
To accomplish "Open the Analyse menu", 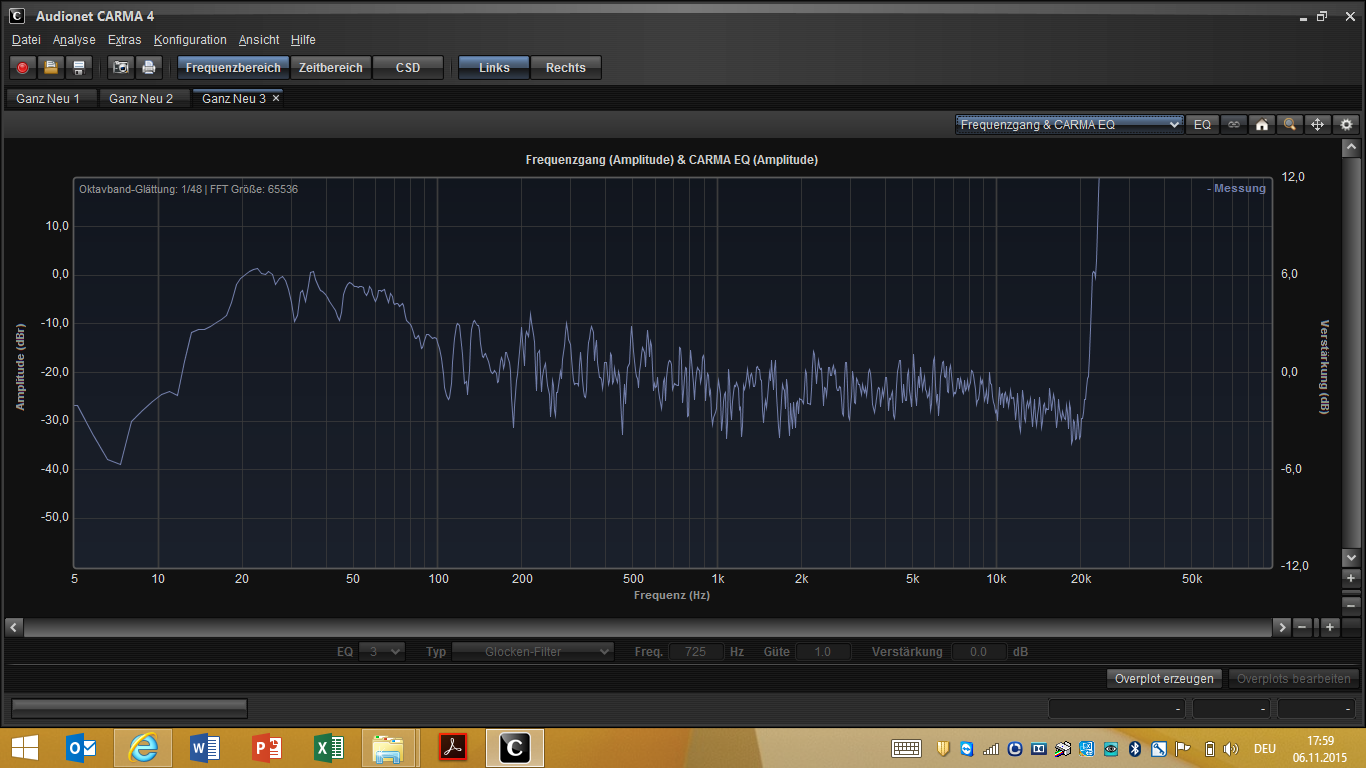I will click(74, 40).
